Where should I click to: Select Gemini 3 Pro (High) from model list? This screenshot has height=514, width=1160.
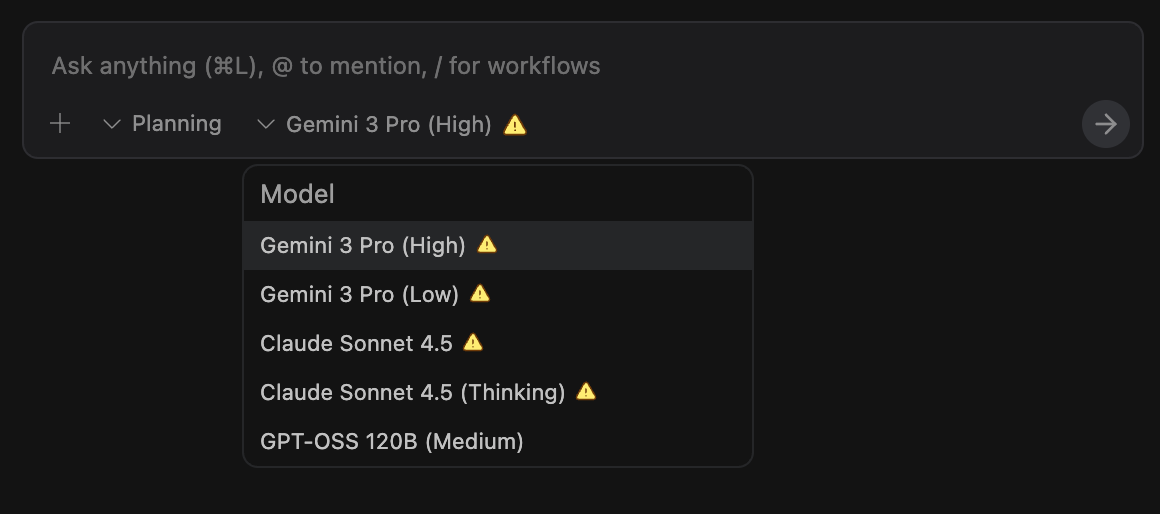(x=363, y=245)
